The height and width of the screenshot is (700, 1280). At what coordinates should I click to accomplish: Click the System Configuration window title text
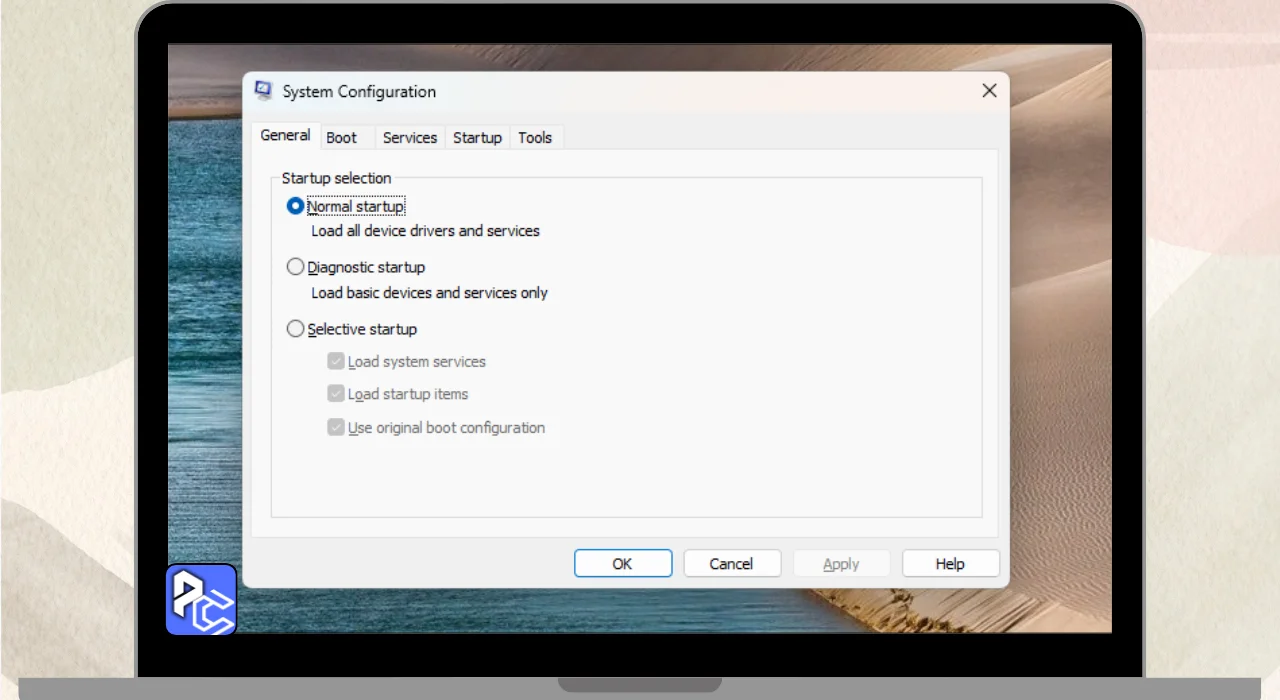point(359,92)
